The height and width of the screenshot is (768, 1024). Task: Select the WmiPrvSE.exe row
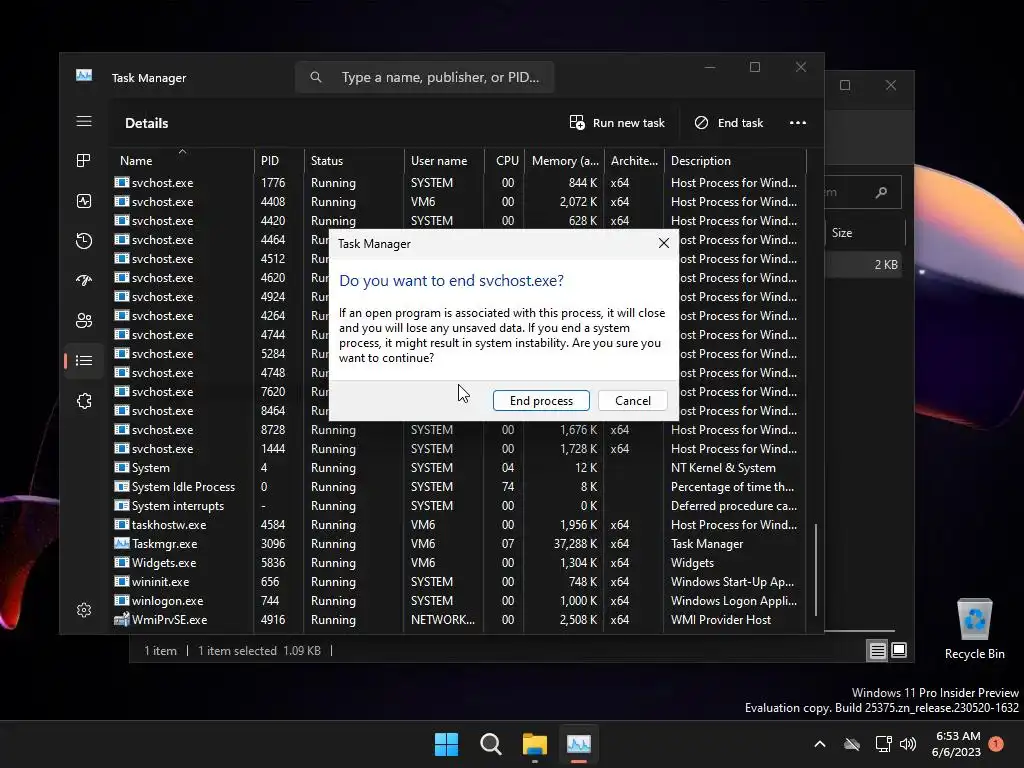tap(459, 619)
